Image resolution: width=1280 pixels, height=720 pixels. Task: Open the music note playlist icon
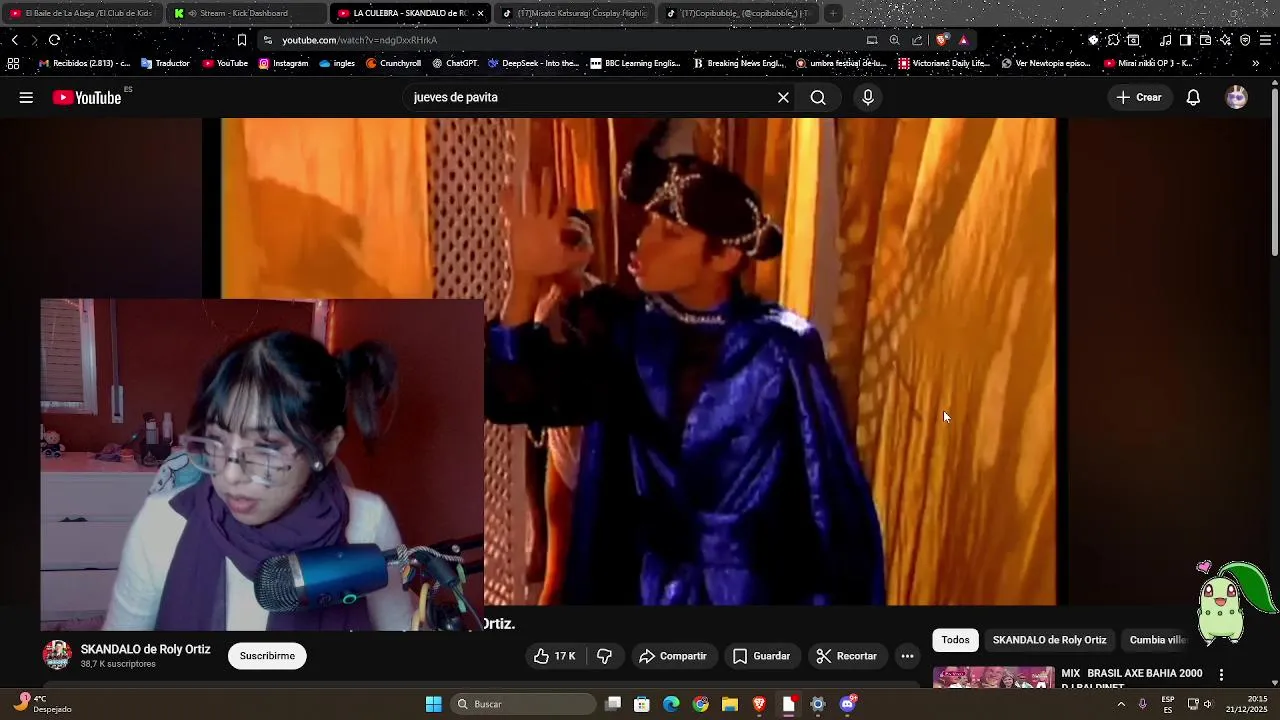tap(1165, 40)
